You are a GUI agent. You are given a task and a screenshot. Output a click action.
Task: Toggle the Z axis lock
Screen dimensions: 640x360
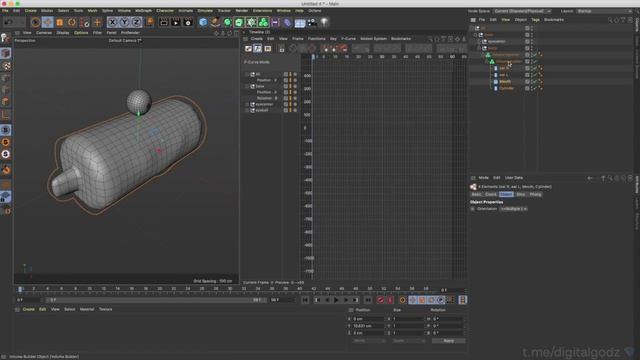pyautogui.click(x=136, y=22)
